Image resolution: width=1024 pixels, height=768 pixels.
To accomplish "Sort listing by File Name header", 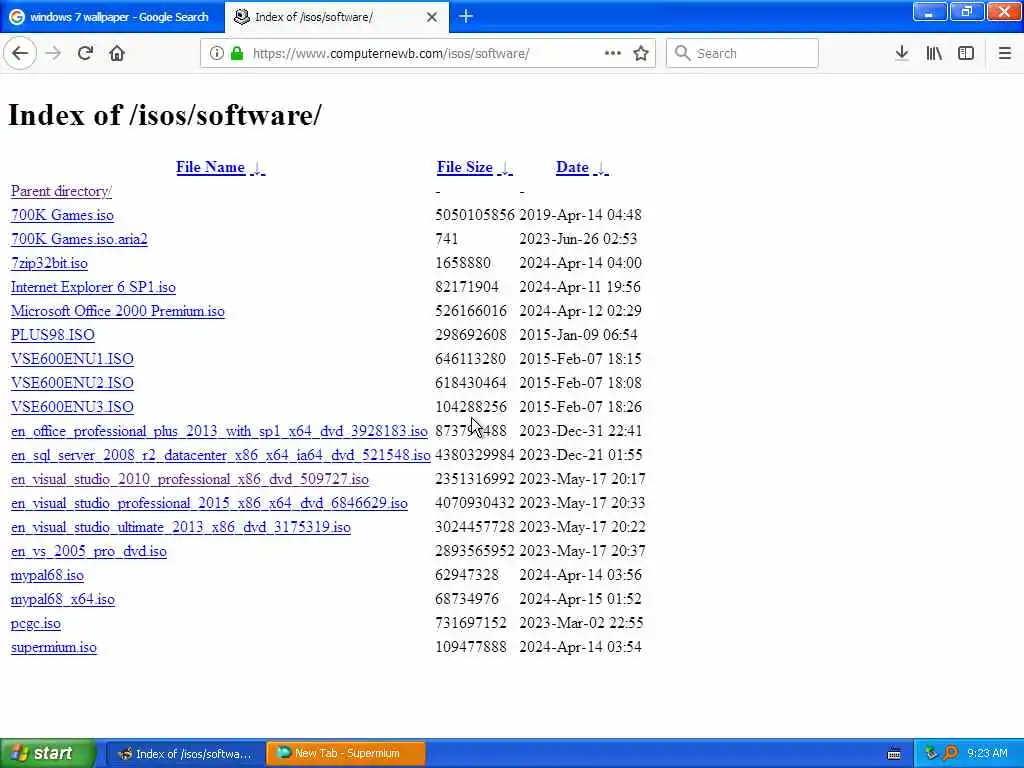I will click(210, 167).
